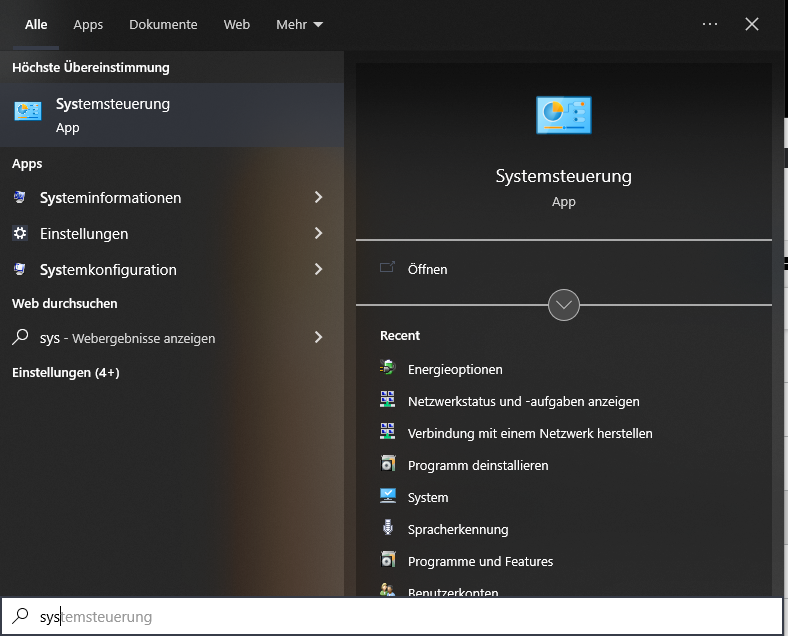
Task: Click the Programme und Features icon
Action: pos(388,561)
